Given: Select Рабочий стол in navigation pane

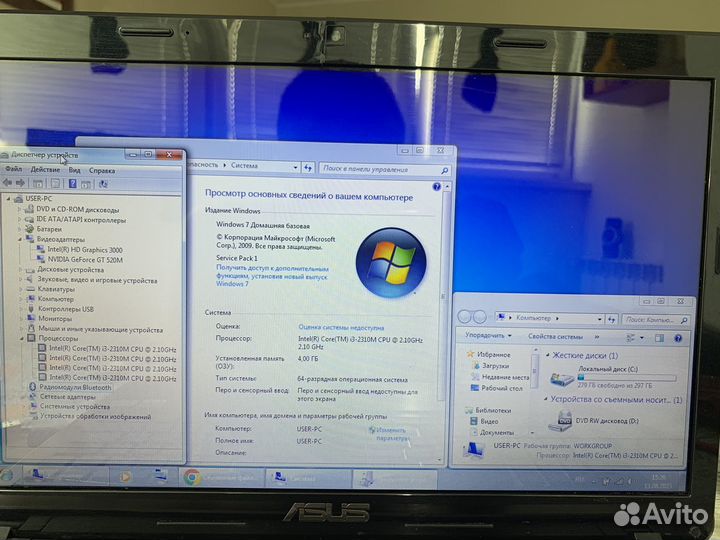Looking at the screenshot, I should tap(502, 388).
